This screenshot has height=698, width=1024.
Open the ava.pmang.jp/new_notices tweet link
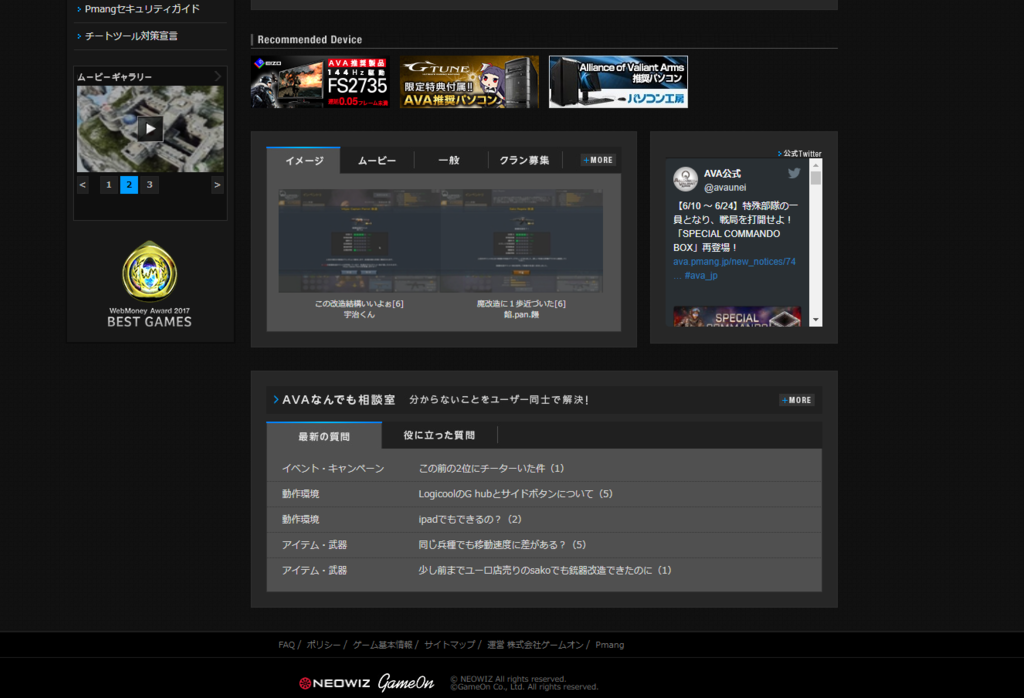[x=734, y=261]
